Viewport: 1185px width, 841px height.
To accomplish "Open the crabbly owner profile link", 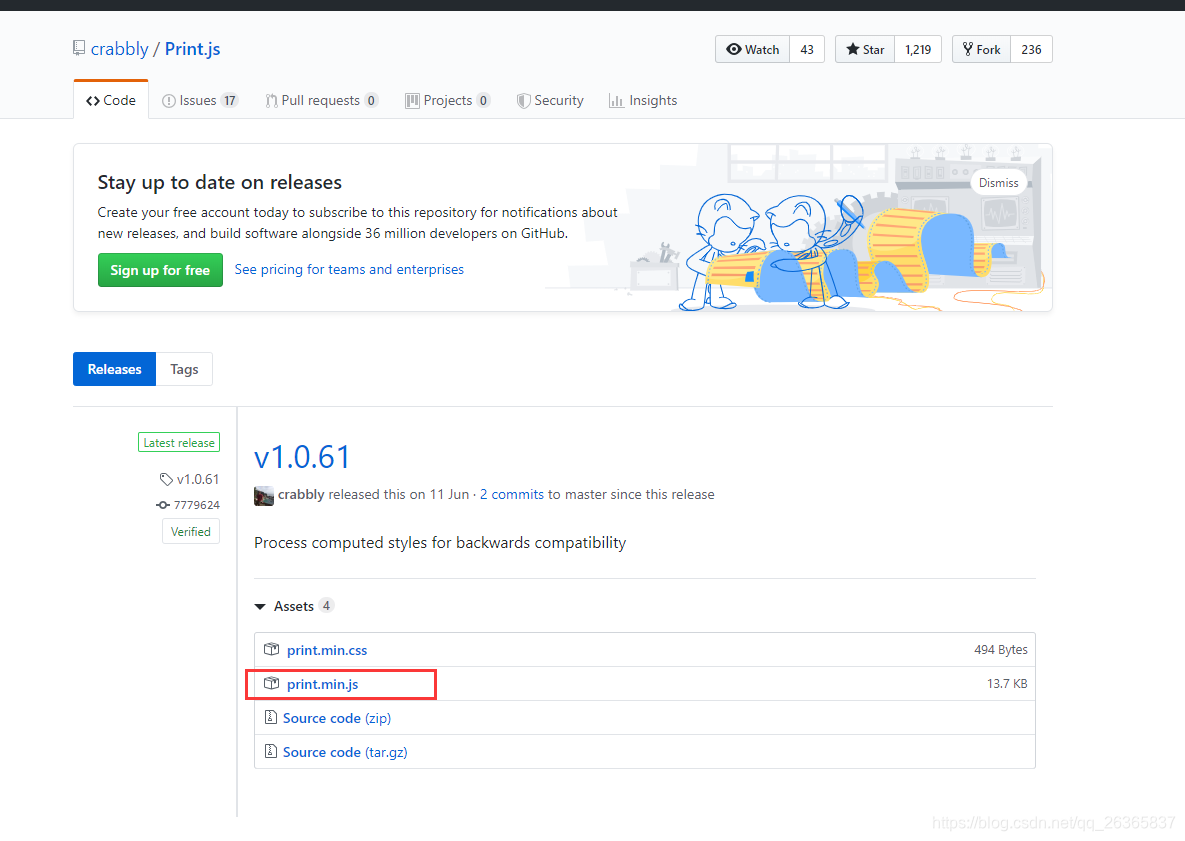I will pyautogui.click(x=119, y=49).
